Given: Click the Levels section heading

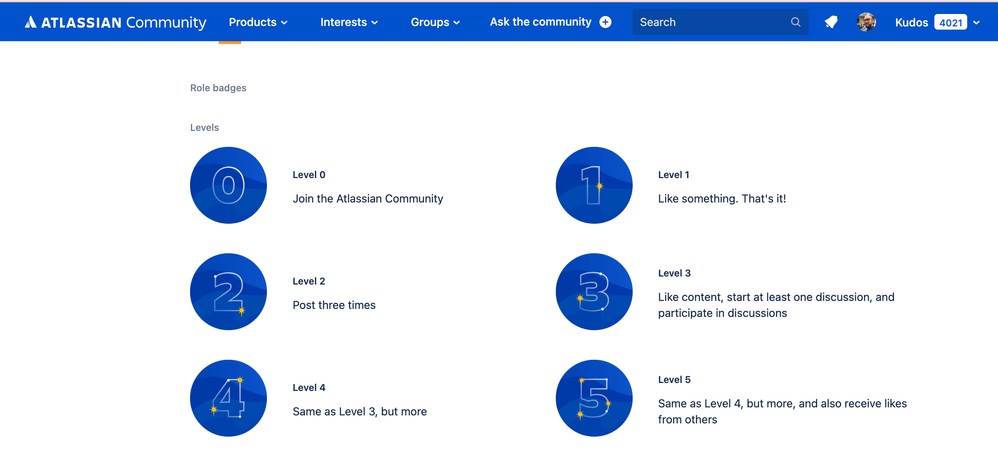Looking at the screenshot, I should tap(204, 127).
